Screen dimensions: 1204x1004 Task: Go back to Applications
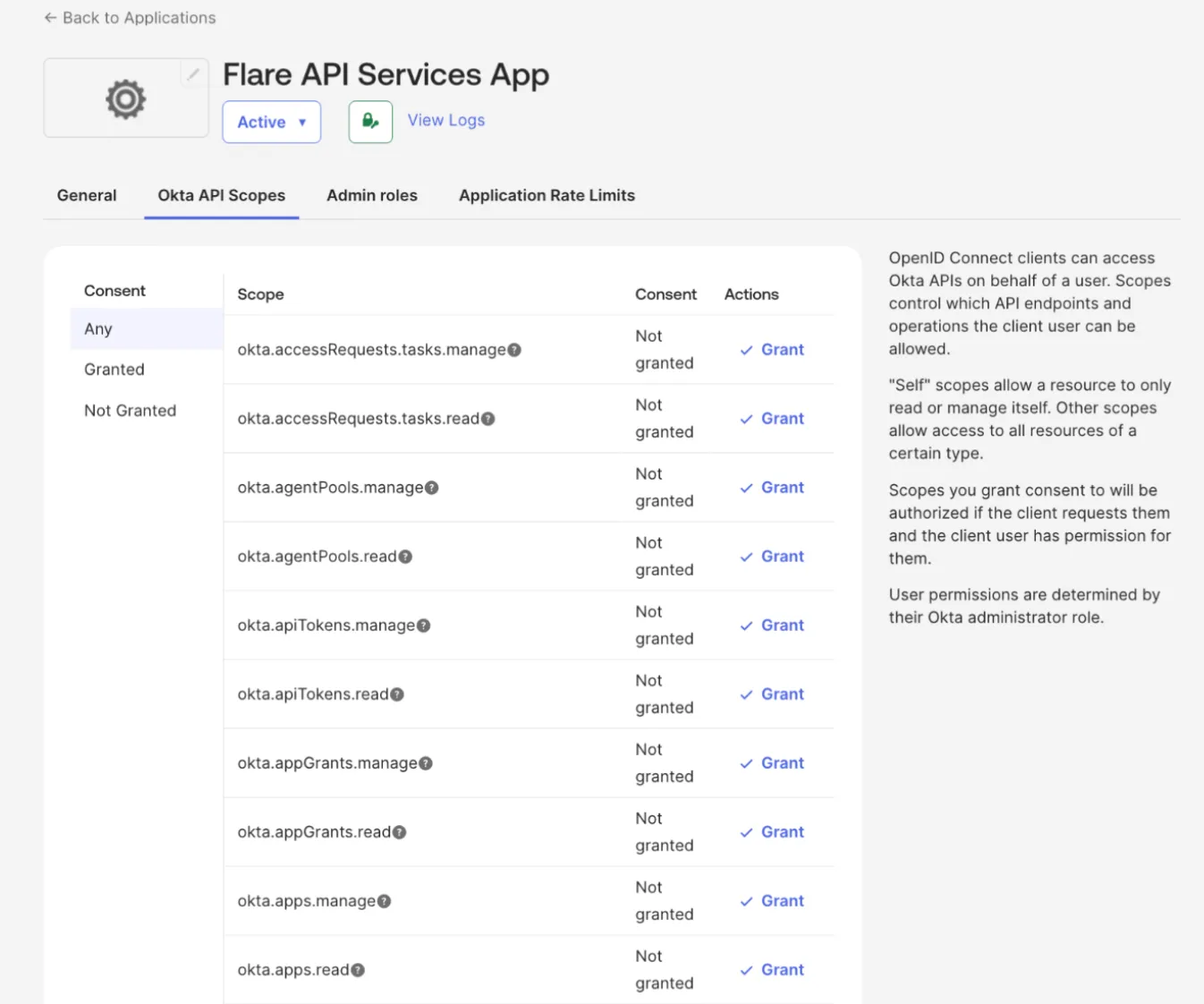131,18
